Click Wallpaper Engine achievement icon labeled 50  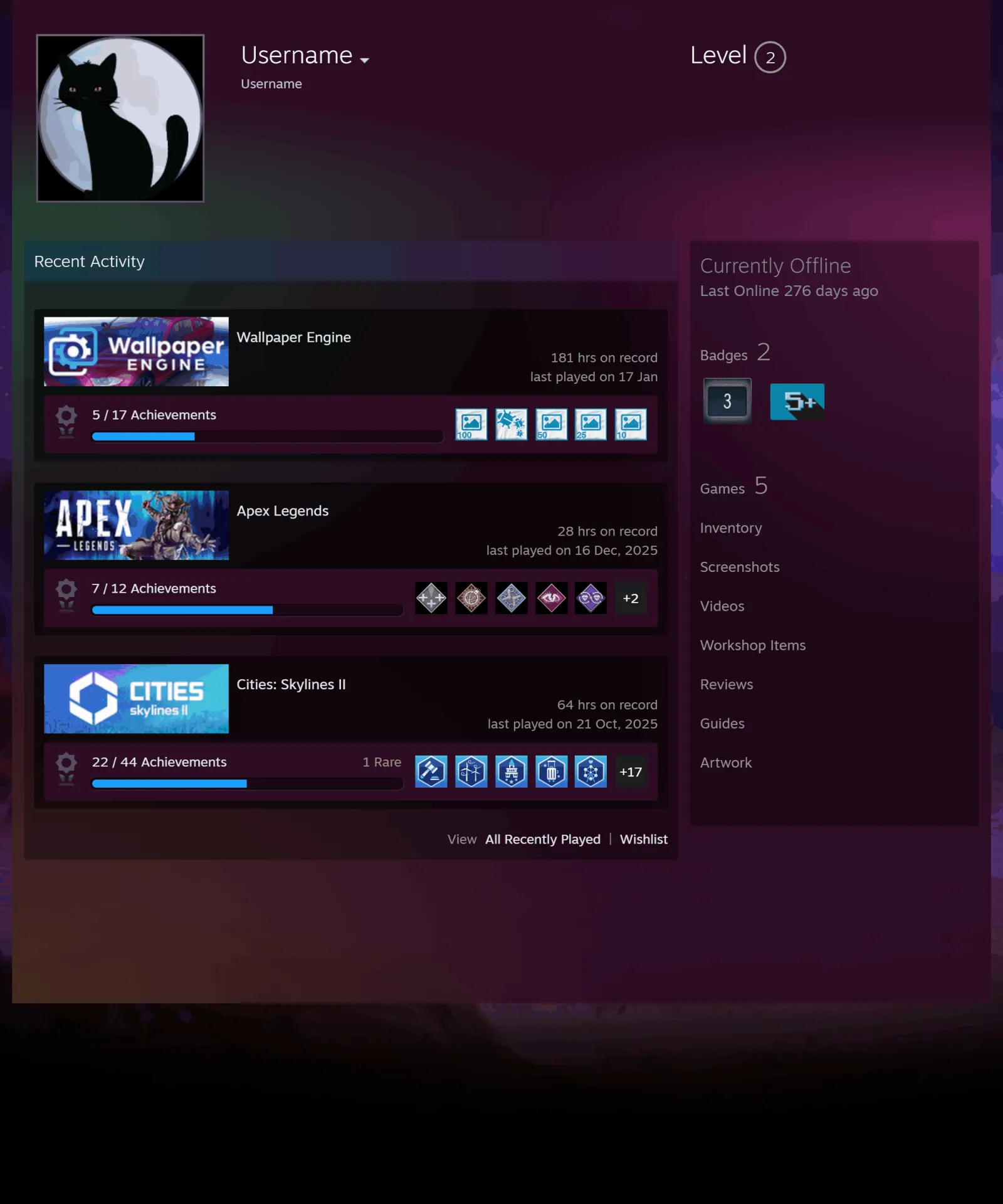[x=552, y=425]
